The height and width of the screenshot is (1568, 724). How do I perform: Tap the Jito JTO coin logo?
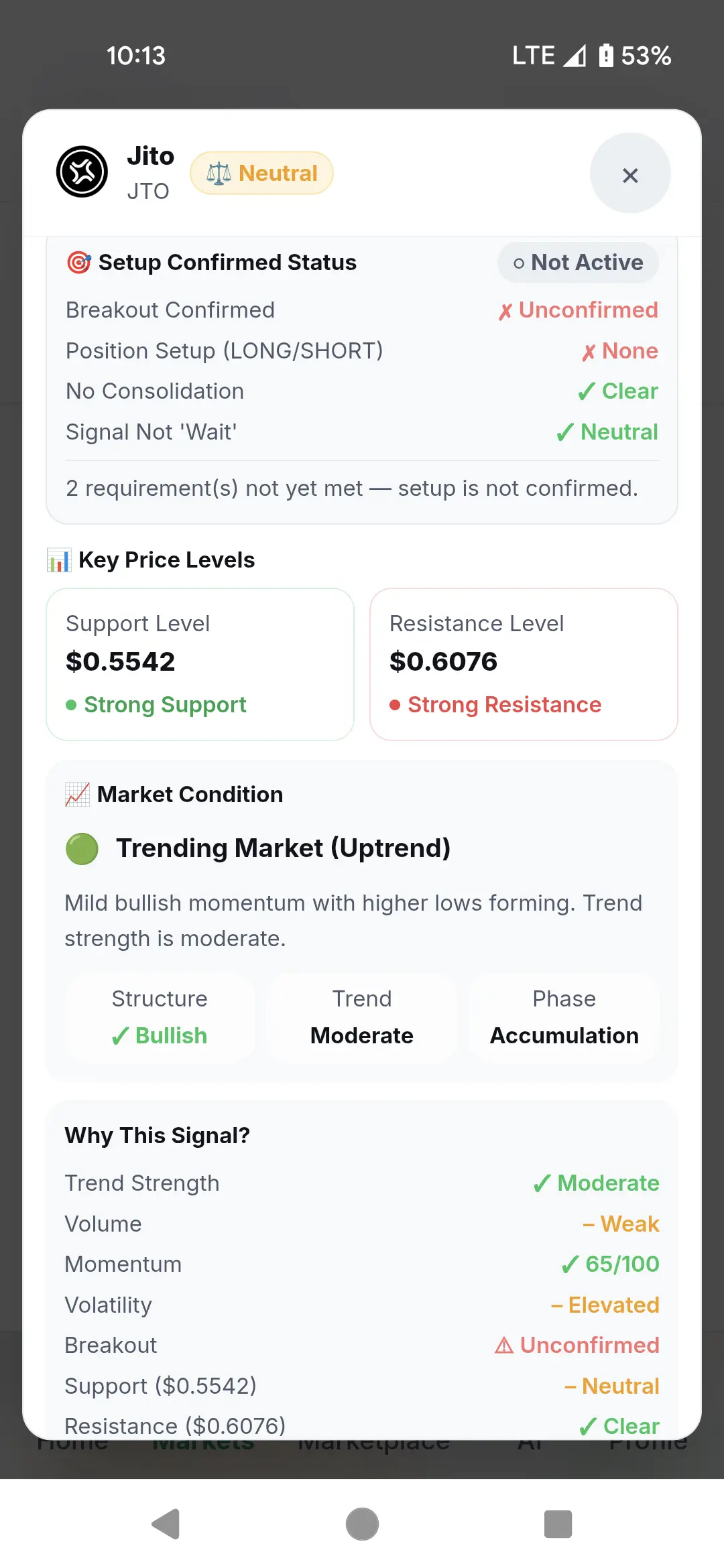[82, 172]
